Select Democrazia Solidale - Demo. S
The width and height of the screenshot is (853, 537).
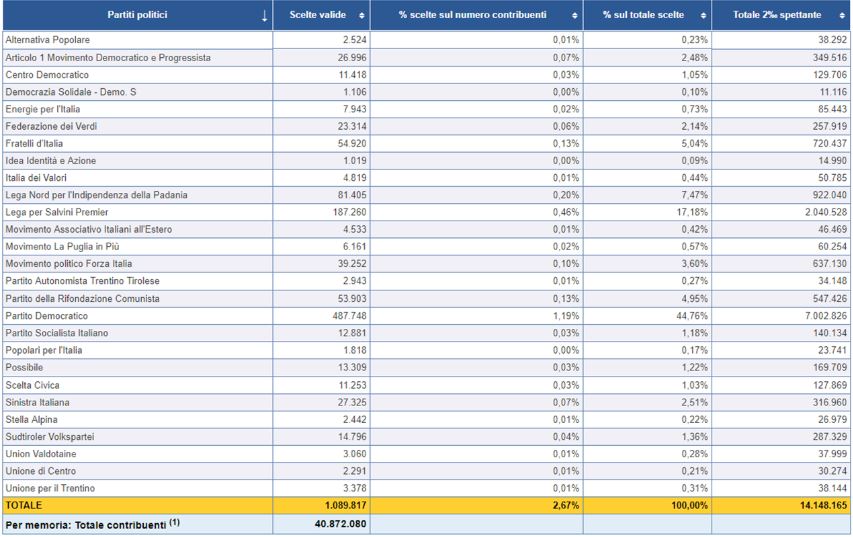tap(71, 92)
